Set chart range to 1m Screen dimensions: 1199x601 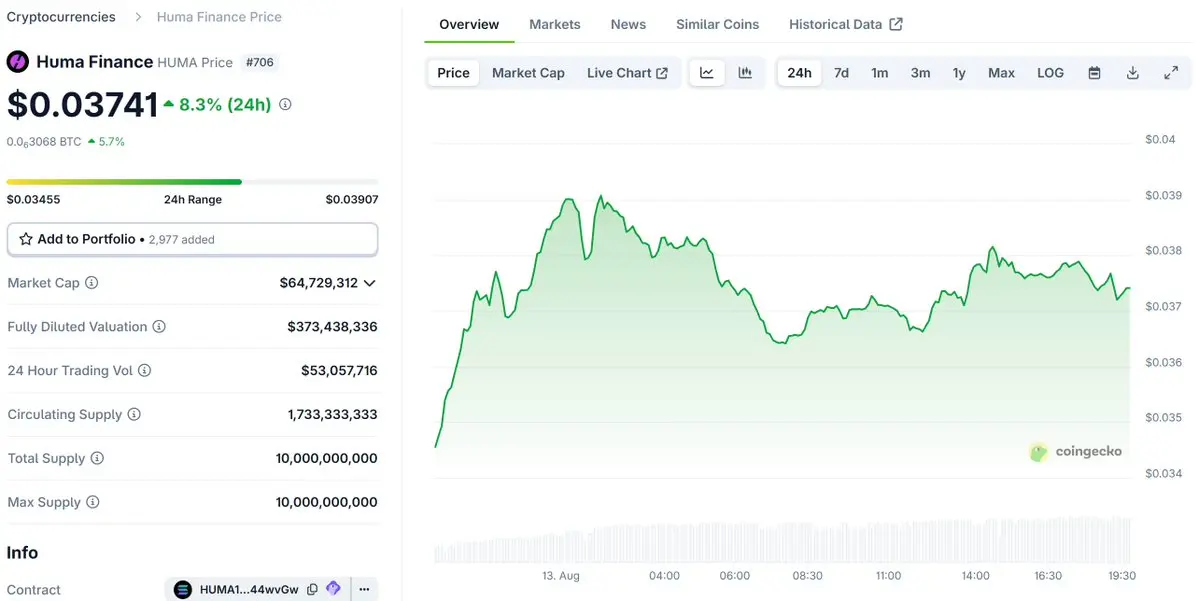point(879,73)
